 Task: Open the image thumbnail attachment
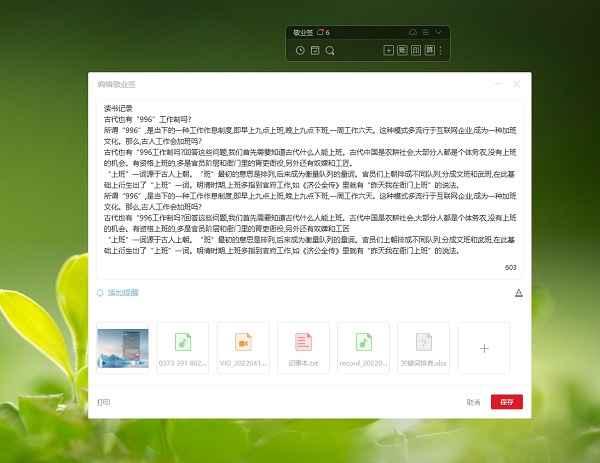pos(122,347)
